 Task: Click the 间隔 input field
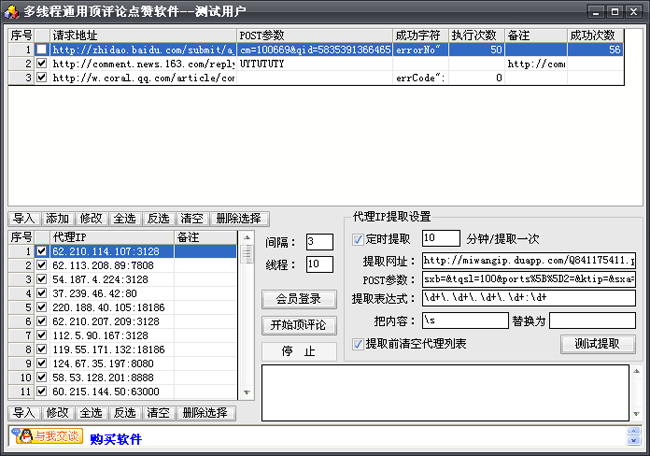[x=320, y=242]
